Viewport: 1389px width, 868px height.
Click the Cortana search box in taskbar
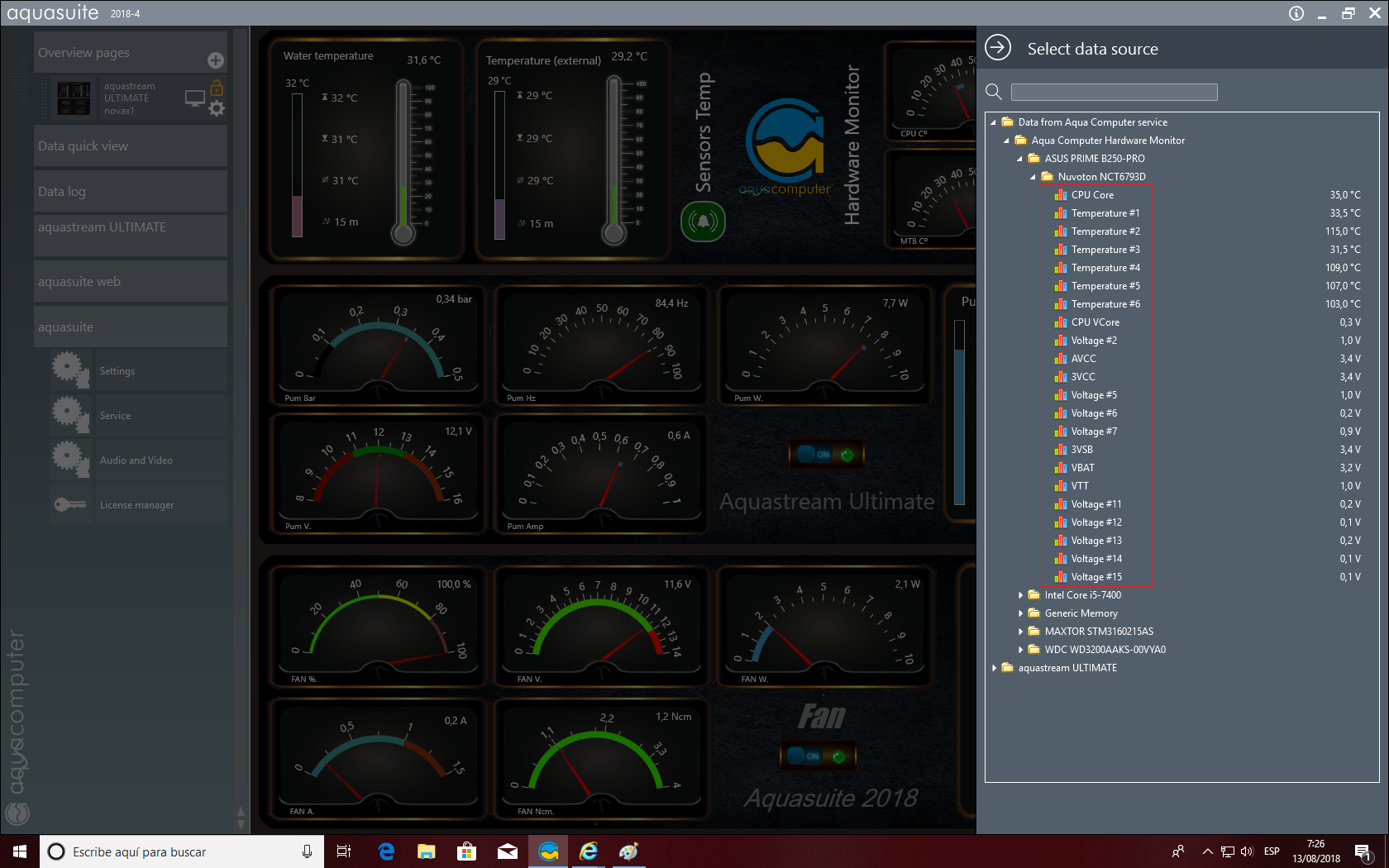point(182,851)
